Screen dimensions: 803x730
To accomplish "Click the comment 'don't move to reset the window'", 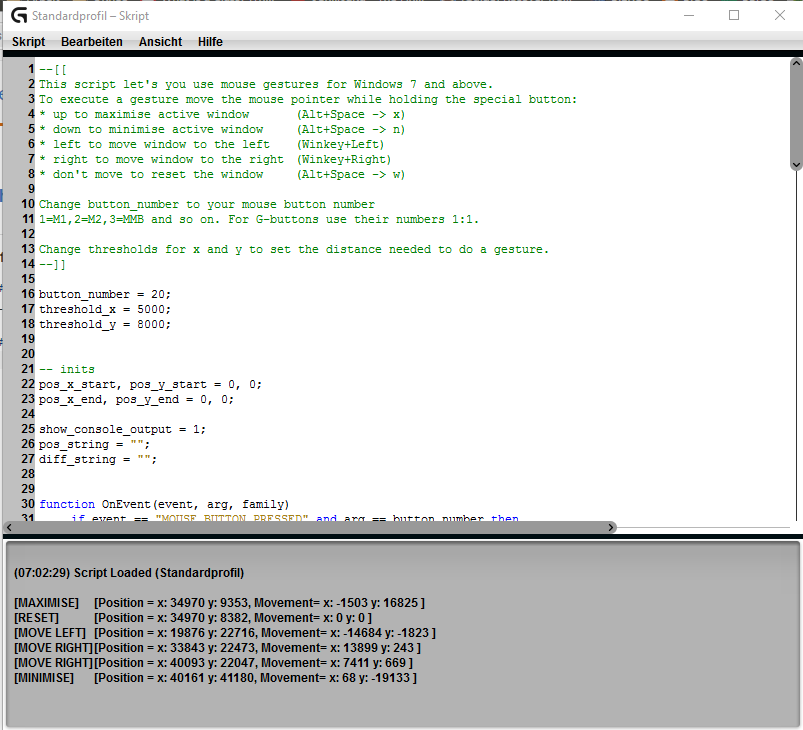I will click(158, 175).
